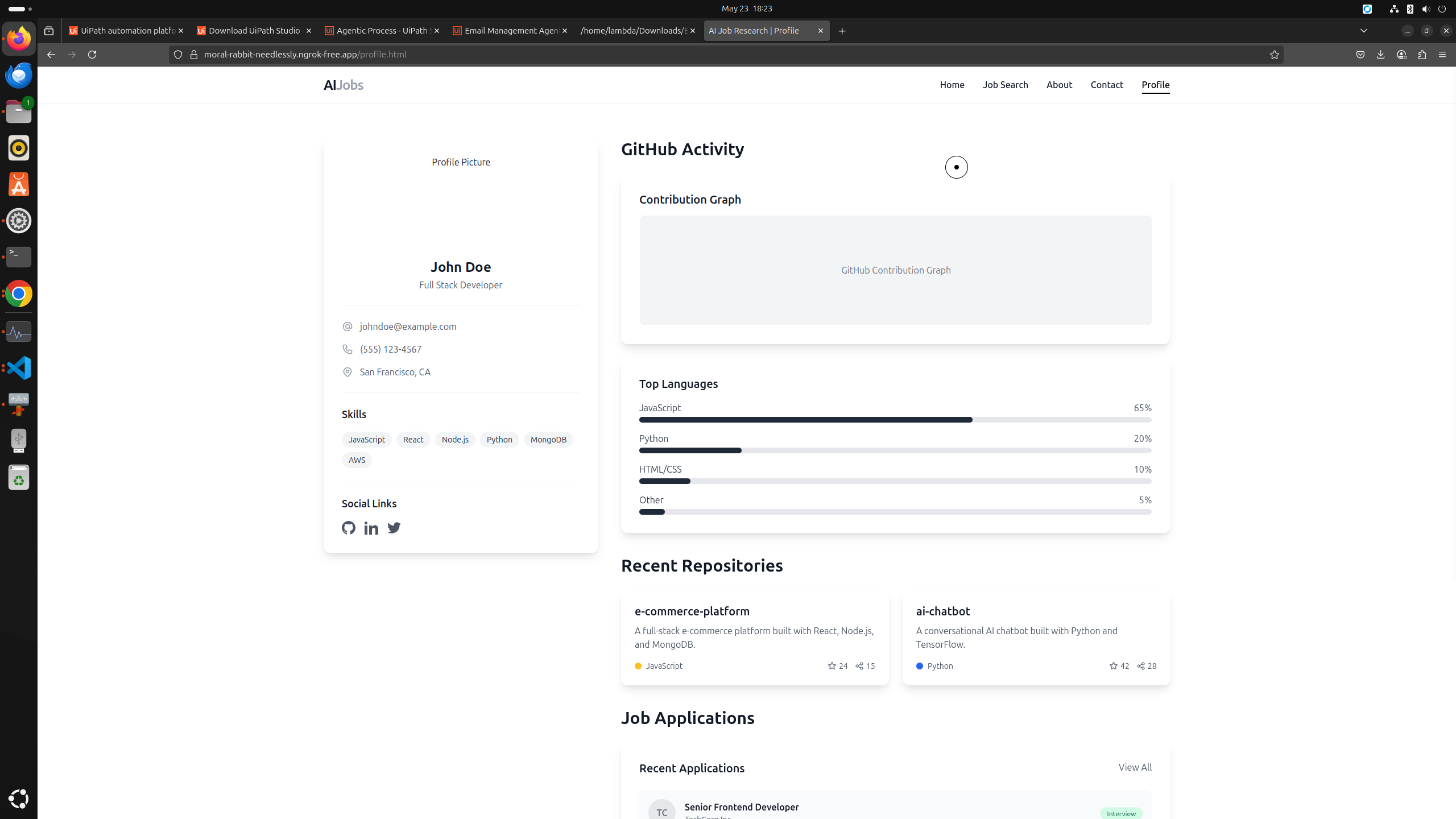The image size is (1456, 819).
Task: Open the GitHub social link icon
Action: (349, 528)
